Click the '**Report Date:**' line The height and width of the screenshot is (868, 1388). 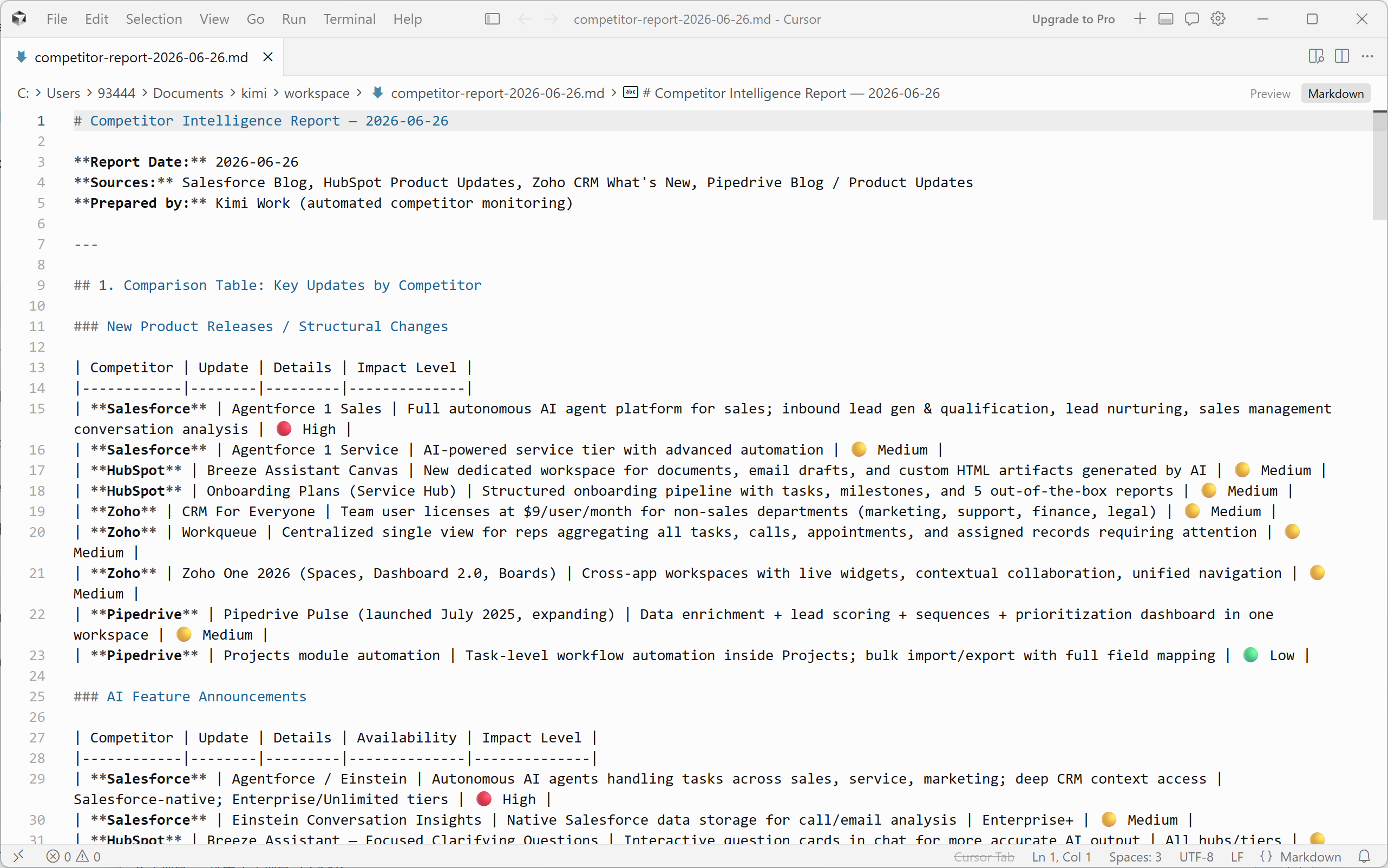[186, 162]
